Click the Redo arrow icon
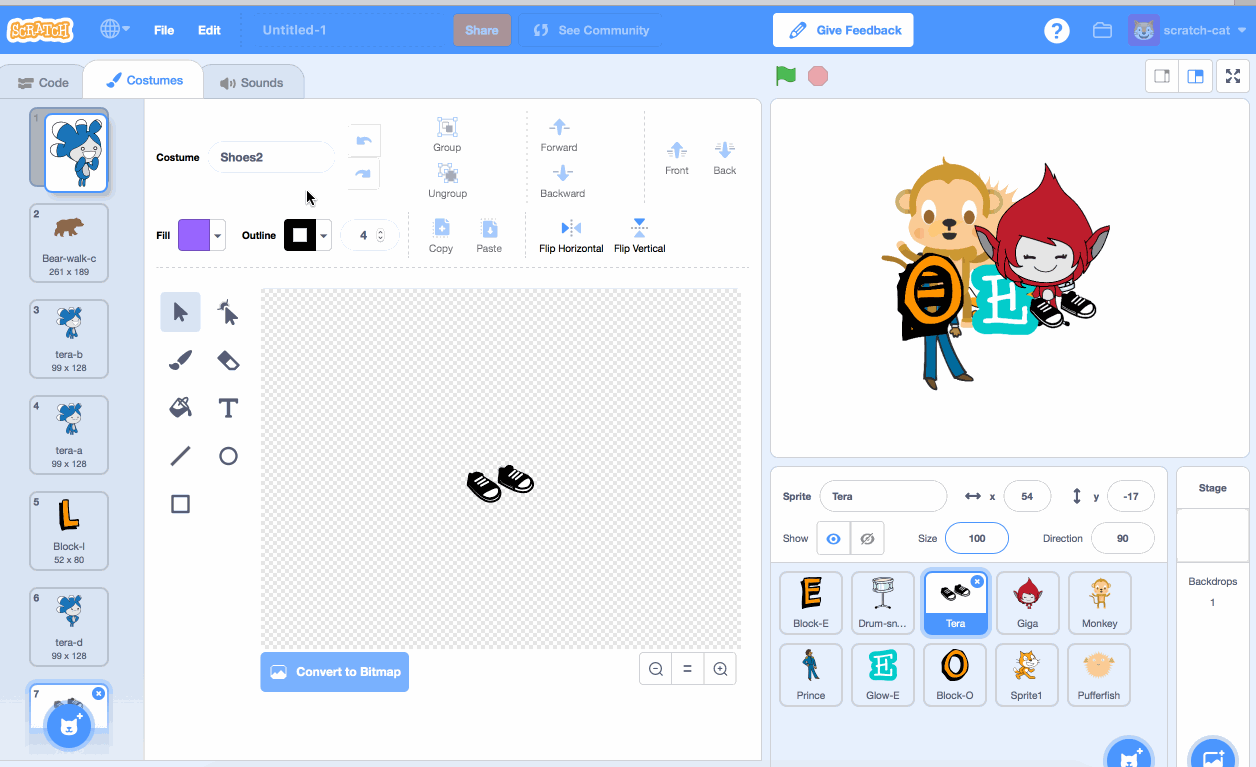The image size is (1256, 767). [364, 173]
